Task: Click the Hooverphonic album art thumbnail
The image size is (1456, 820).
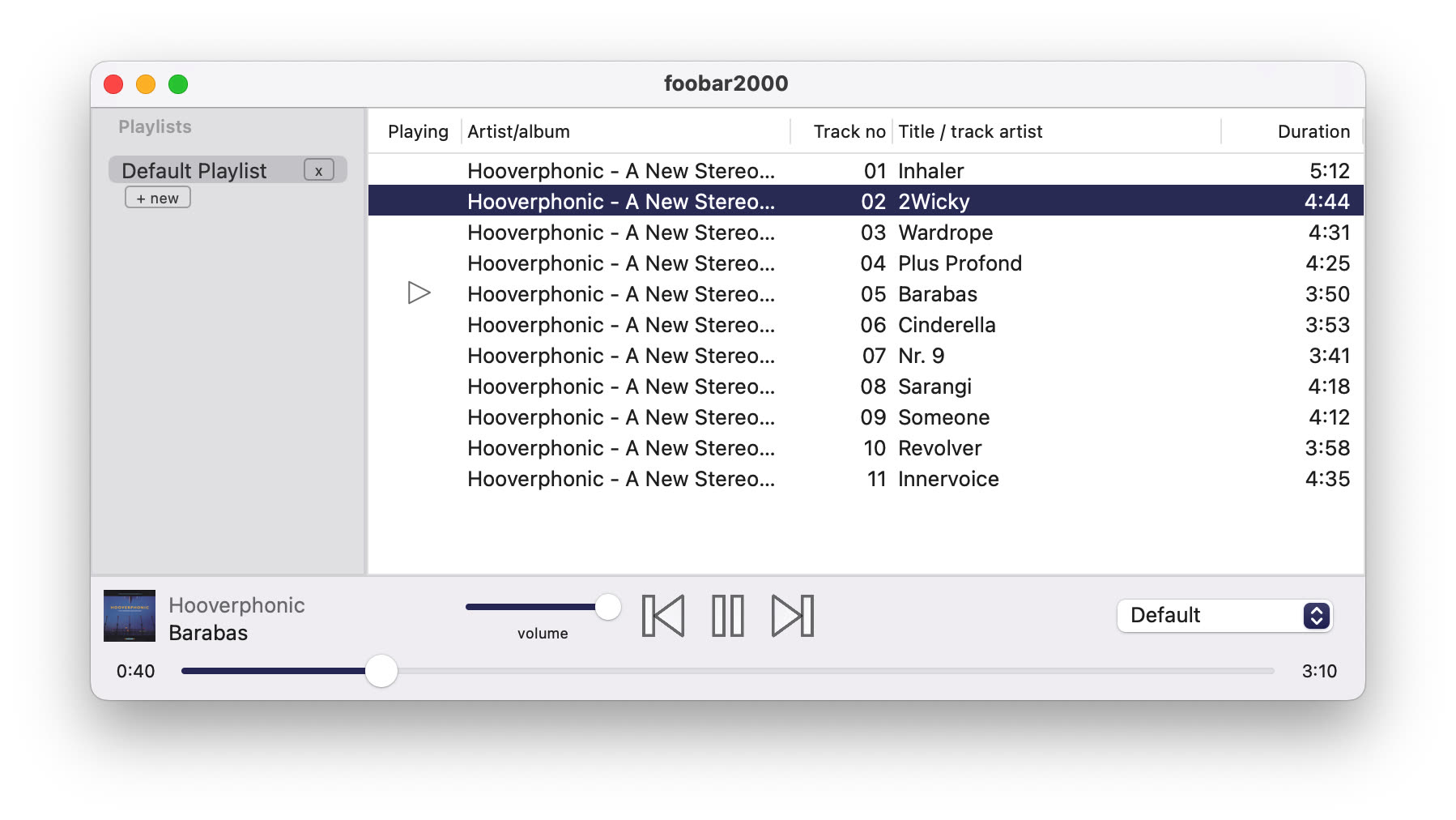Action: (x=128, y=616)
